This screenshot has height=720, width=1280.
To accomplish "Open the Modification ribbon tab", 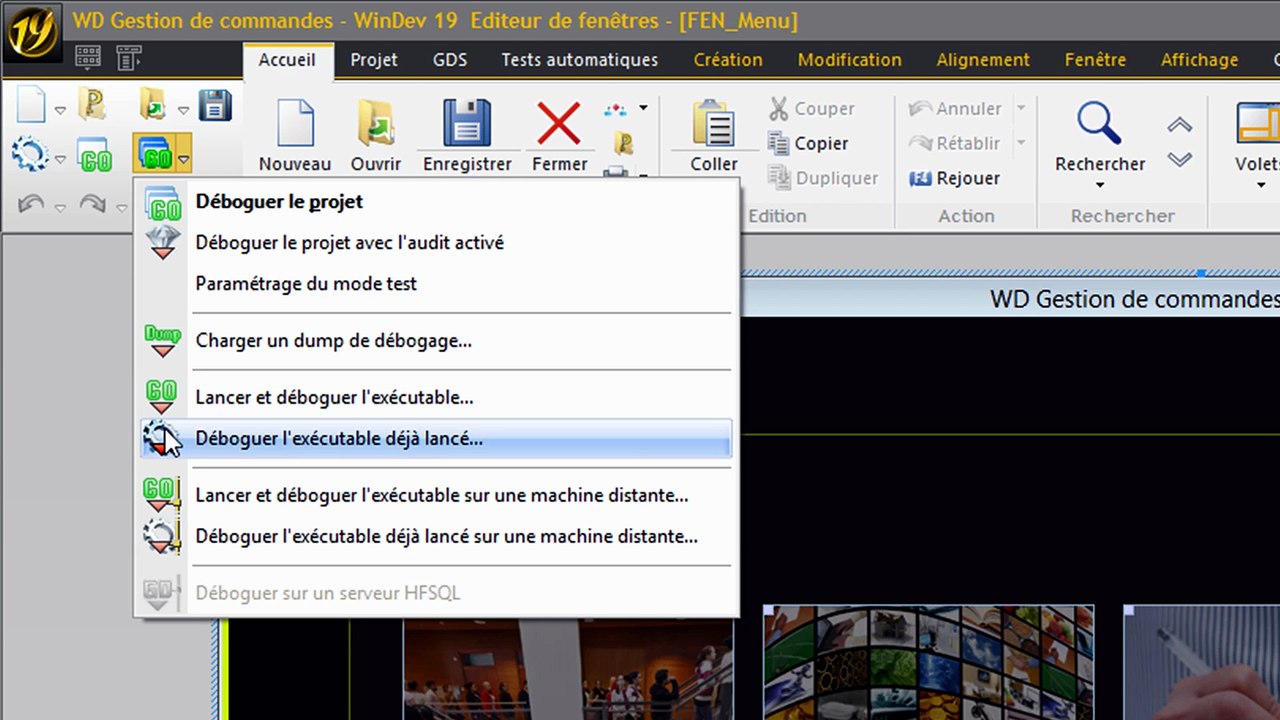I will pos(850,60).
